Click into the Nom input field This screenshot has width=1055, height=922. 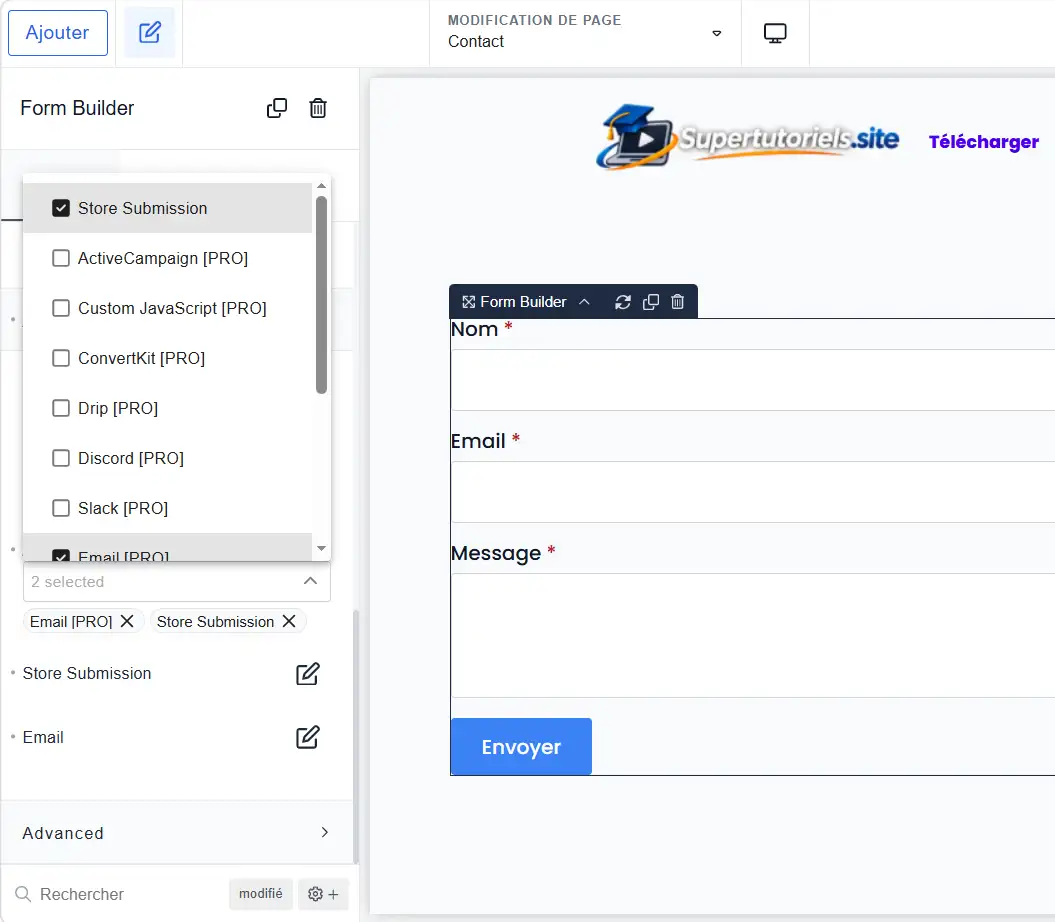[753, 380]
